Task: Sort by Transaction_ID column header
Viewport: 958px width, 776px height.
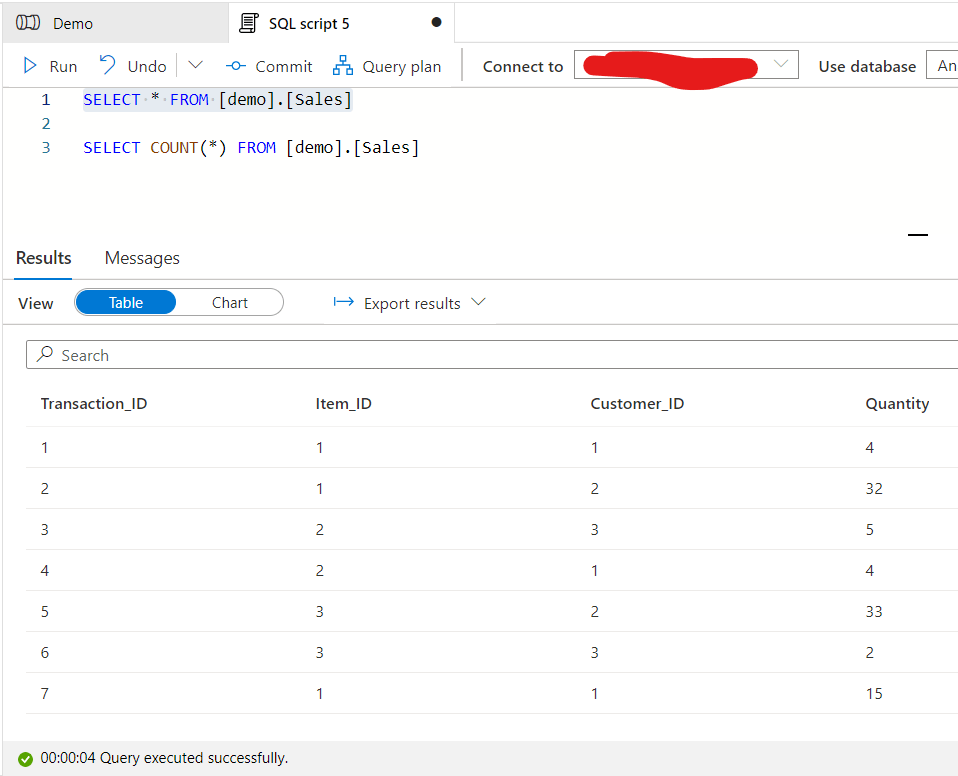Action: (94, 404)
